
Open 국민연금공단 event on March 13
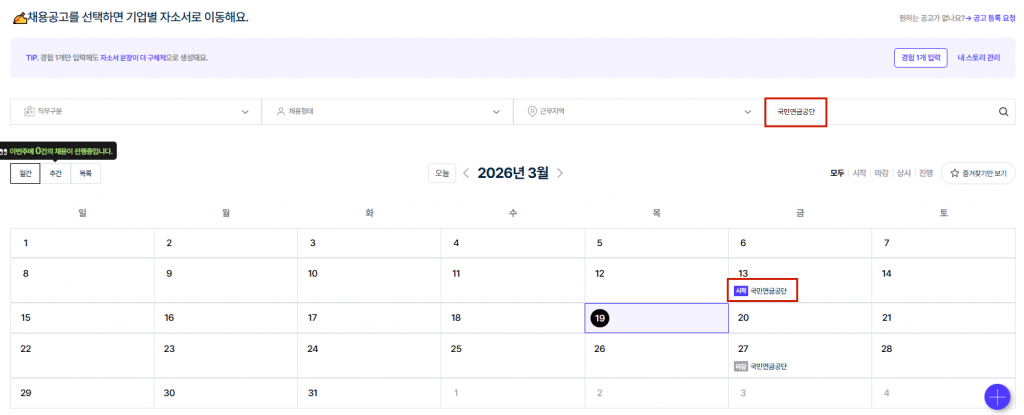coord(768,291)
